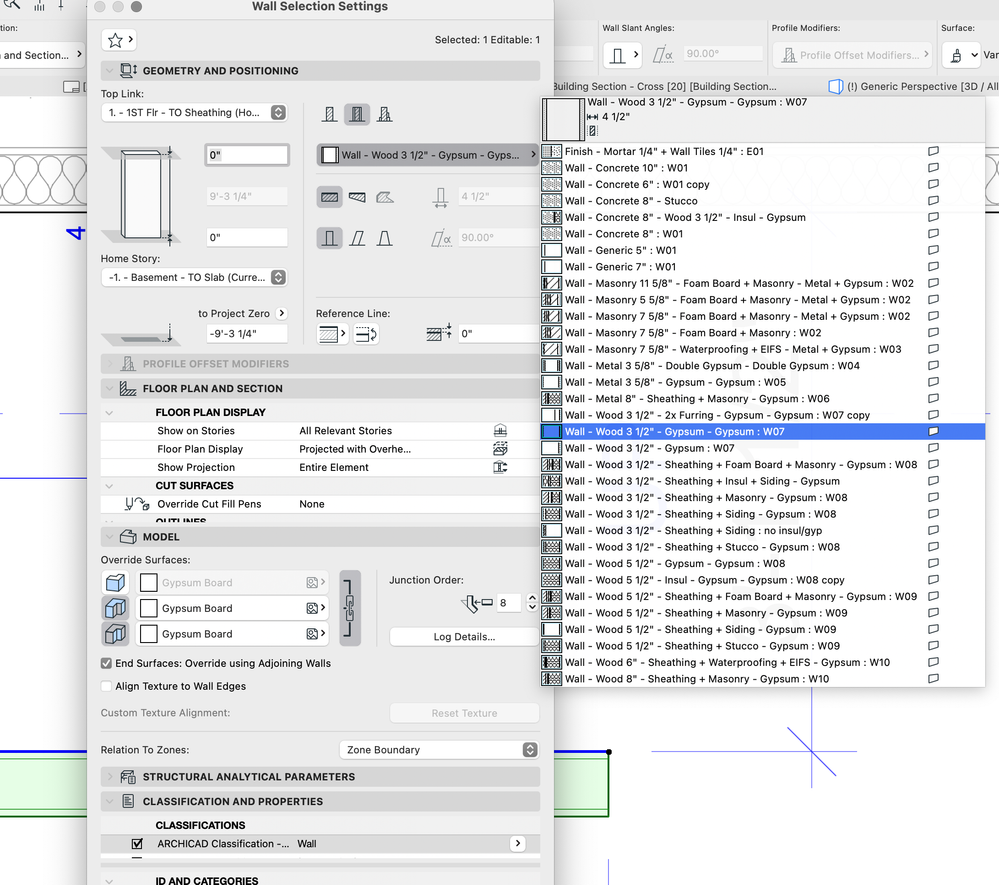The width and height of the screenshot is (999, 885).
Task: Enable Align Texture to Wall Edges
Action: click(106, 686)
